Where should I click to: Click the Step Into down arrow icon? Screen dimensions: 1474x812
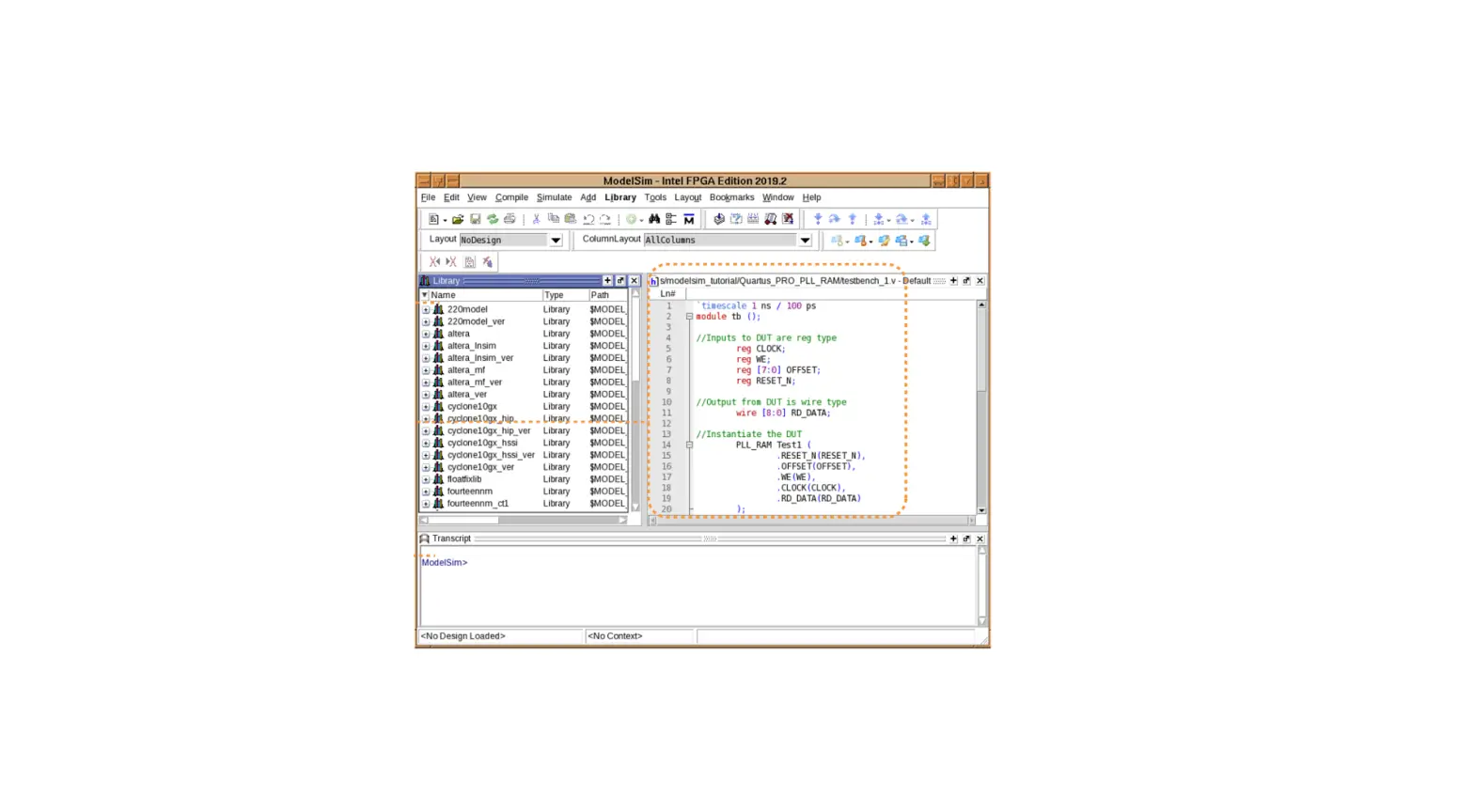(x=818, y=219)
